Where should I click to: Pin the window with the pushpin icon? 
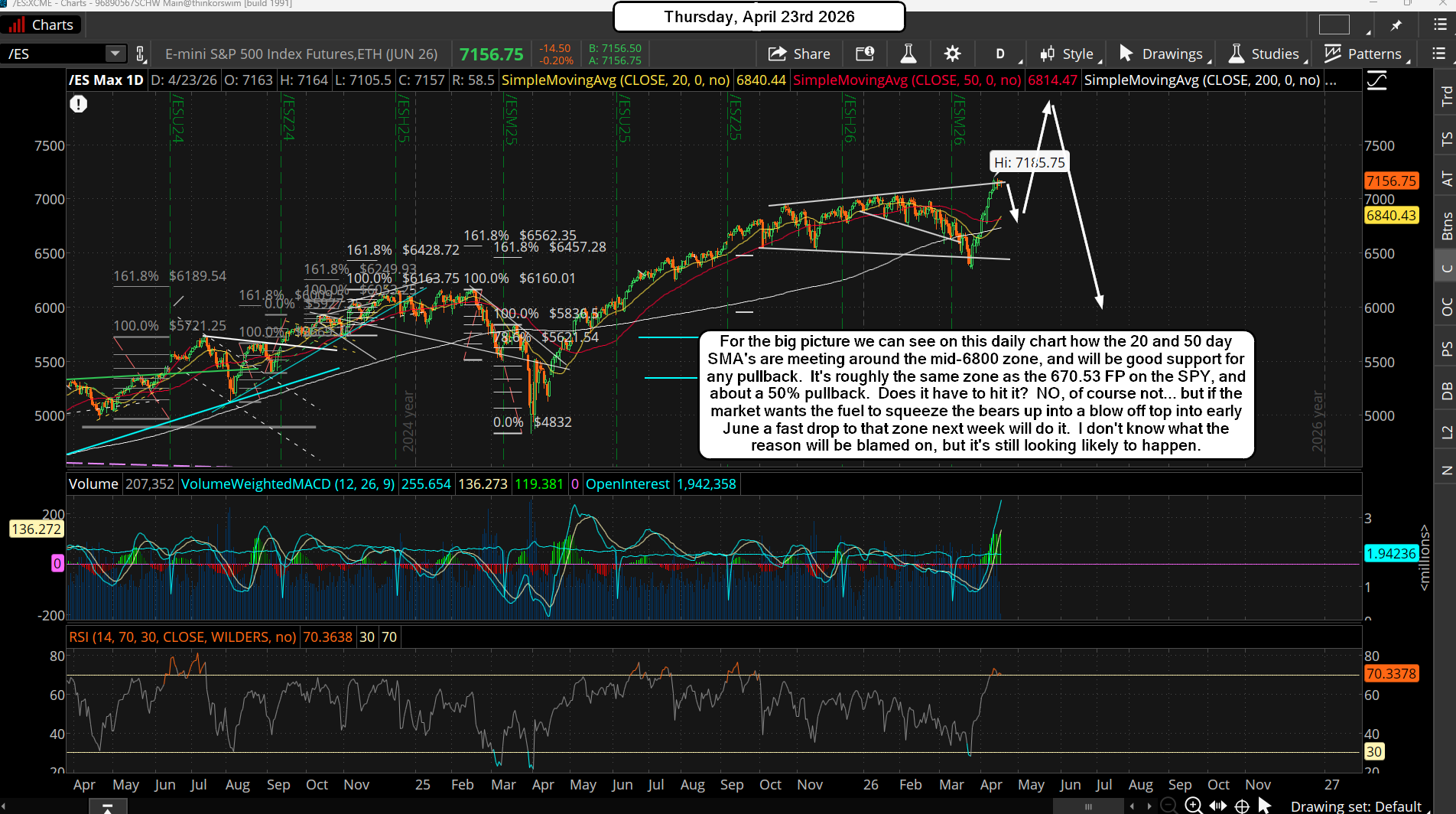[1396, 25]
